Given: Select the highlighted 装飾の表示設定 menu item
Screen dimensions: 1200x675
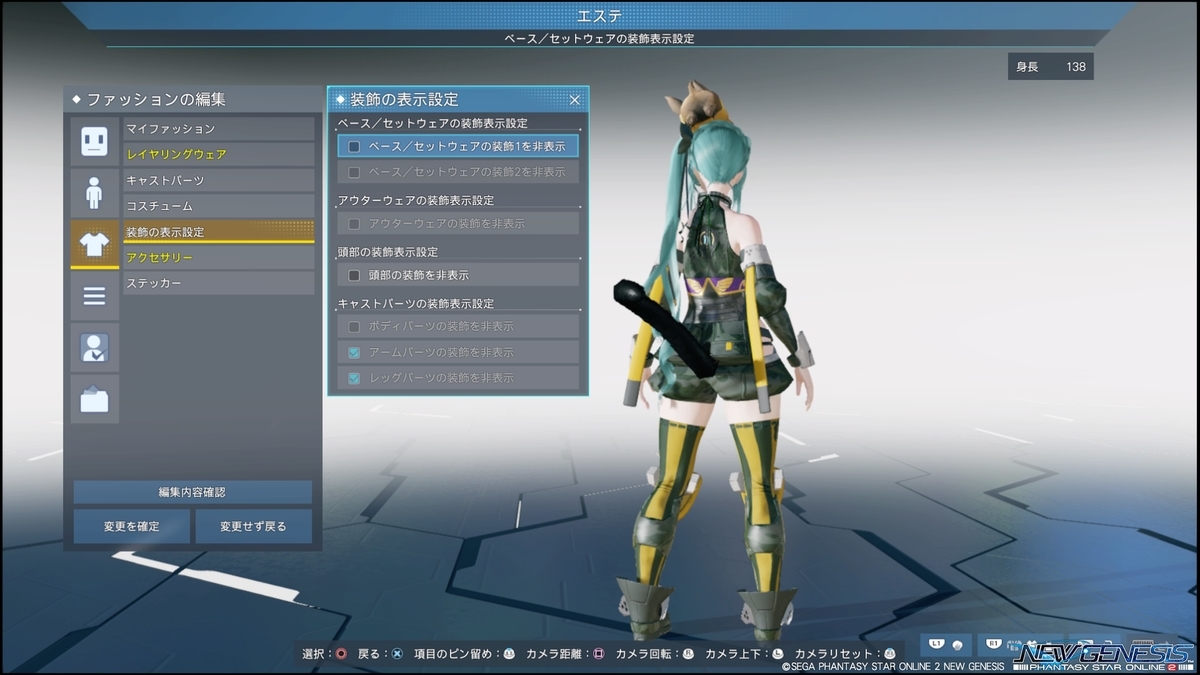Looking at the screenshot, I should [x=218, y=232].
